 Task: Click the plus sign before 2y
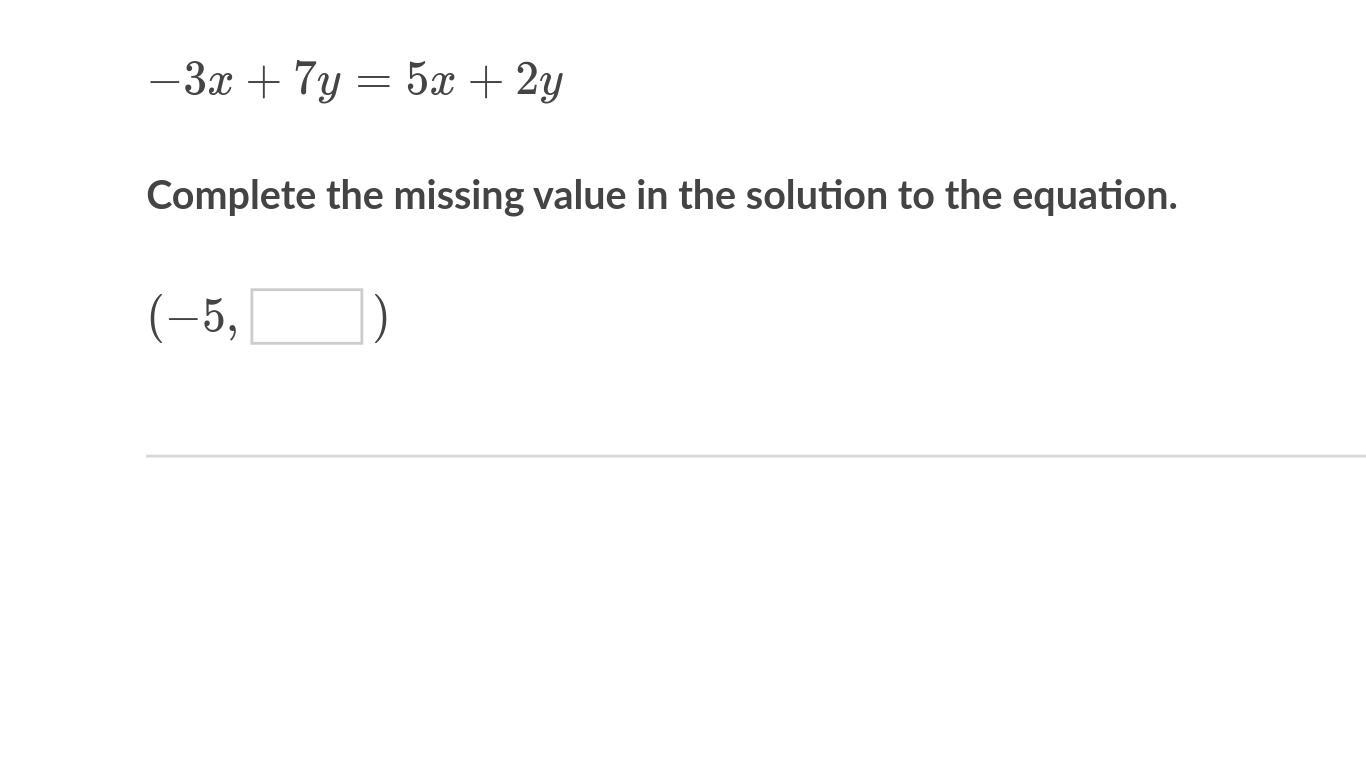485,81
